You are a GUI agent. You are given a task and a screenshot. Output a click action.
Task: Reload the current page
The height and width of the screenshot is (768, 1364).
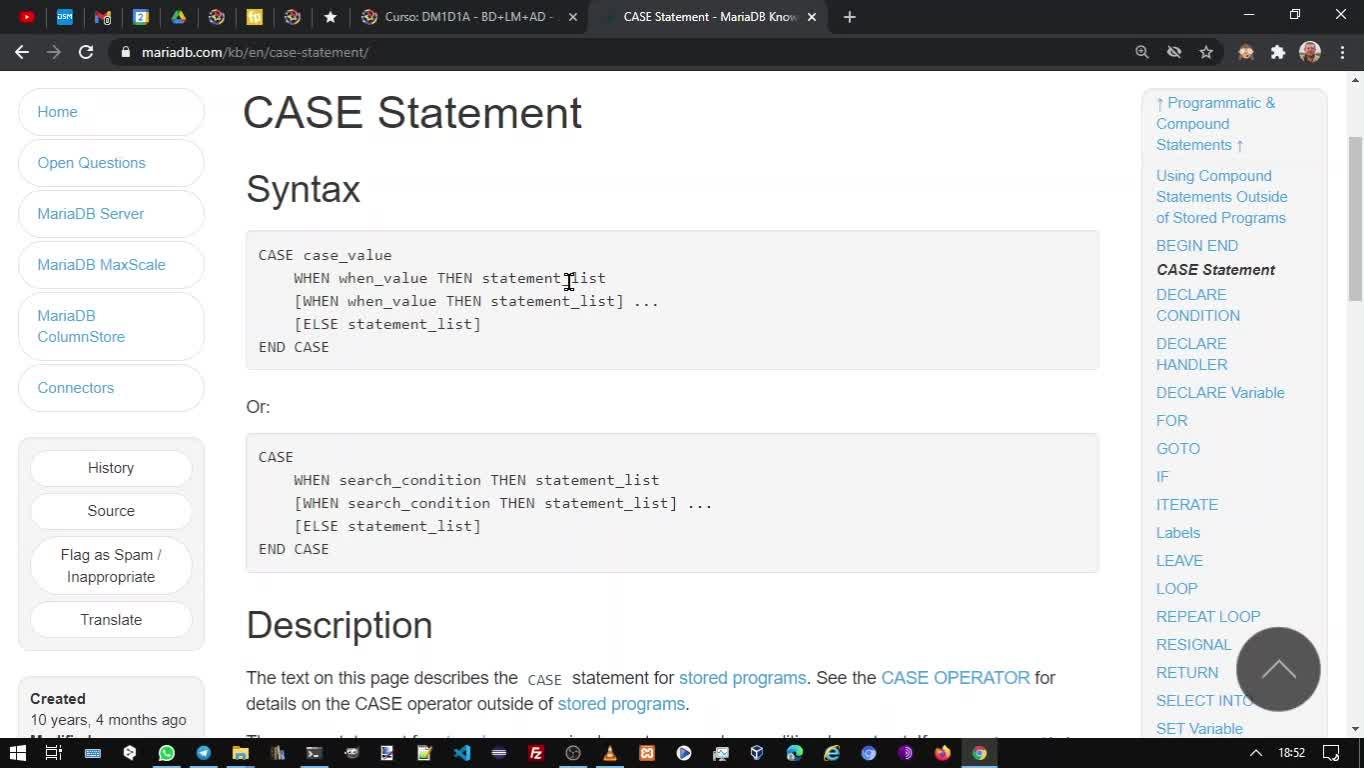[x=86, y=52]
